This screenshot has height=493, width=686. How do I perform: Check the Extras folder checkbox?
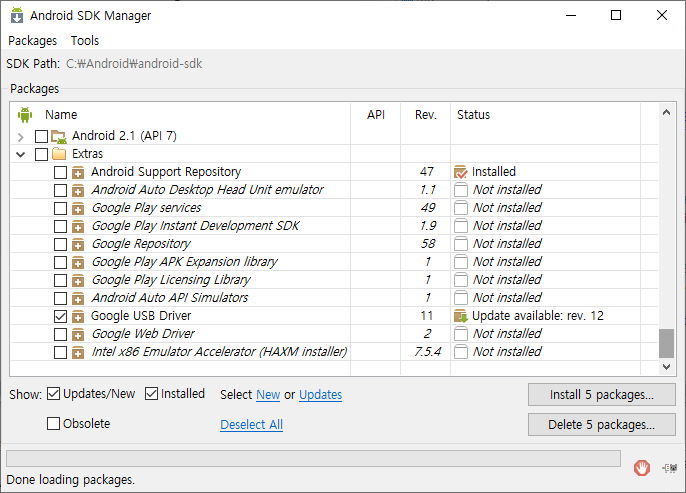pos(41,154)
